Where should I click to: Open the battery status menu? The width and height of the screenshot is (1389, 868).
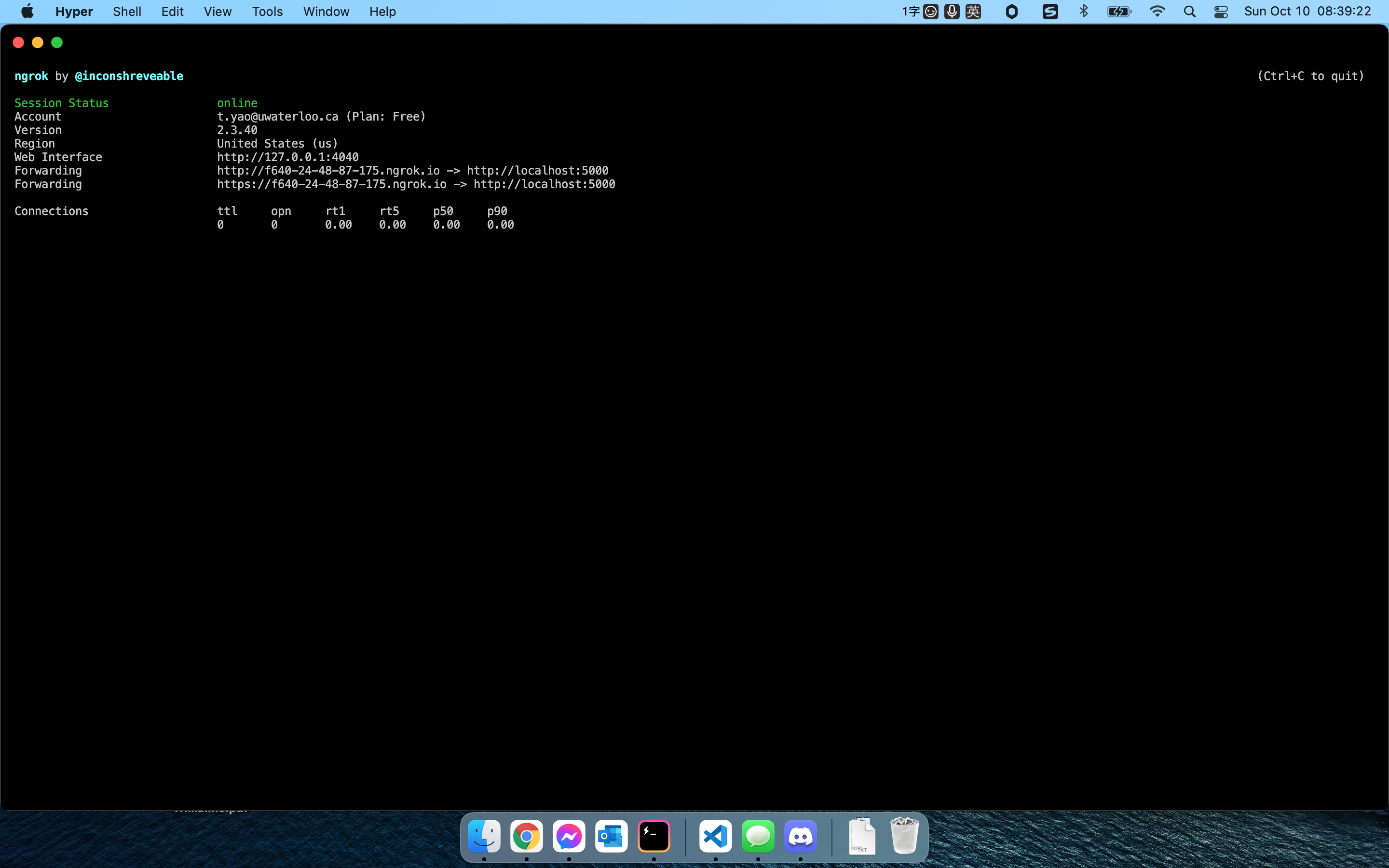coord(1118,12)
